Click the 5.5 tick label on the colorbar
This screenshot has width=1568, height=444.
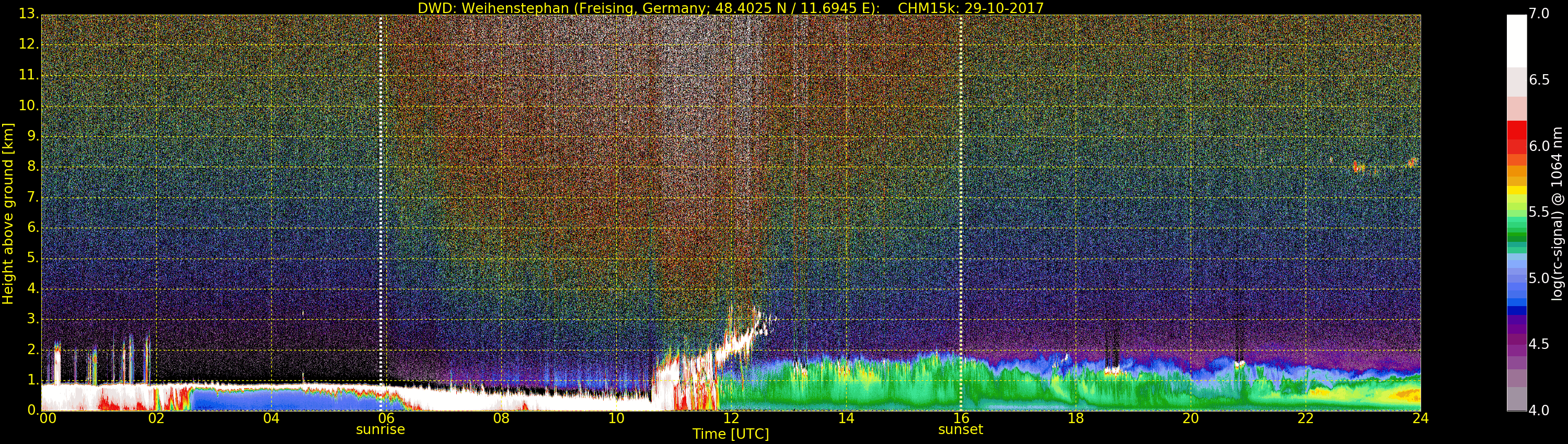coord(1539,212)
